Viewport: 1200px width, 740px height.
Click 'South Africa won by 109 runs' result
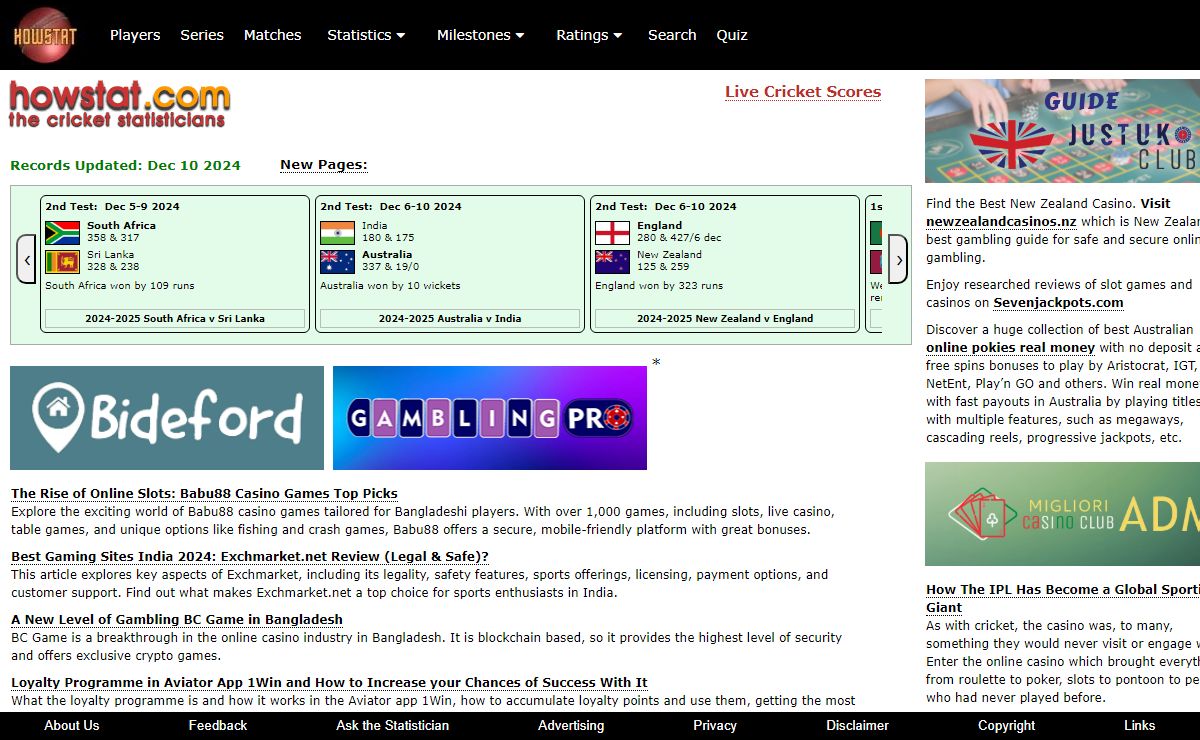tap(120, 286)
